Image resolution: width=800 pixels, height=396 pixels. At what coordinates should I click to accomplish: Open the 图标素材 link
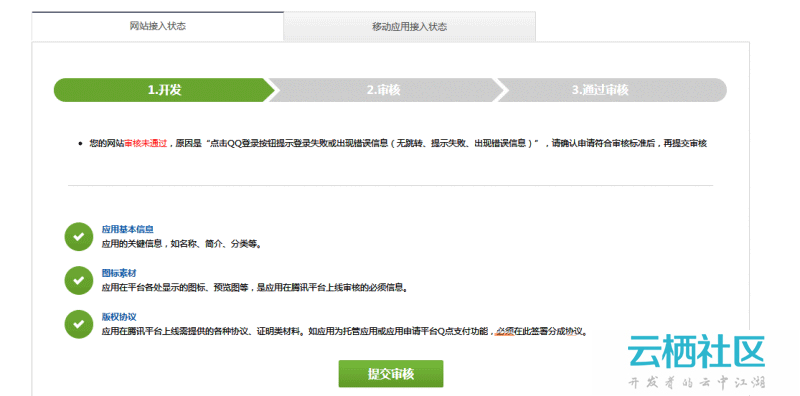pos(119,273)
